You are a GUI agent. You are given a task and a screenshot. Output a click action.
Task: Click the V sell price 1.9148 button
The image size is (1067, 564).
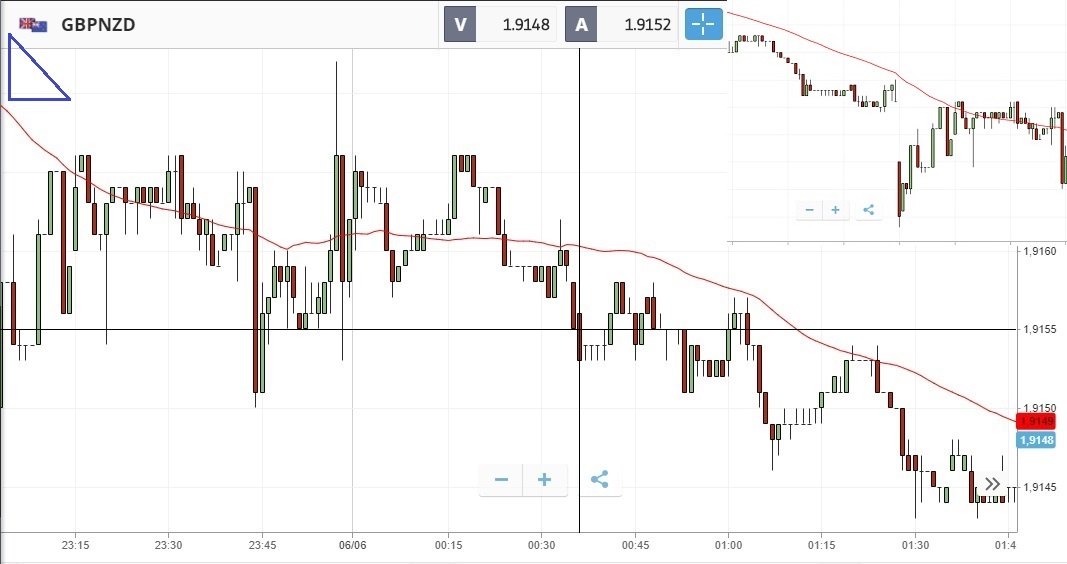click(500, 25)
